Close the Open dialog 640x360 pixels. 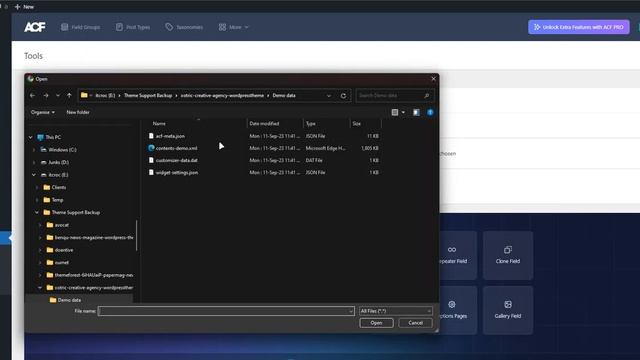[433, 79]
